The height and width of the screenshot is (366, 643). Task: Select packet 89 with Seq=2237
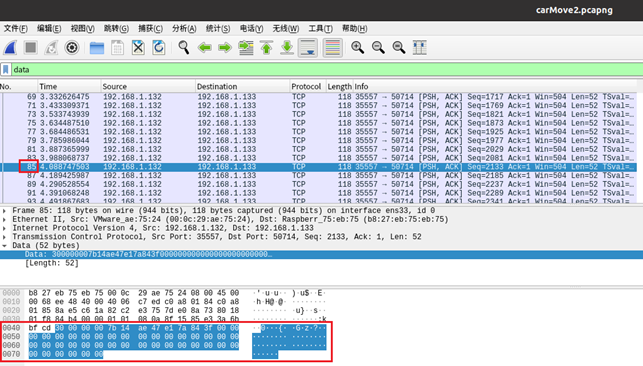[318, 184]
